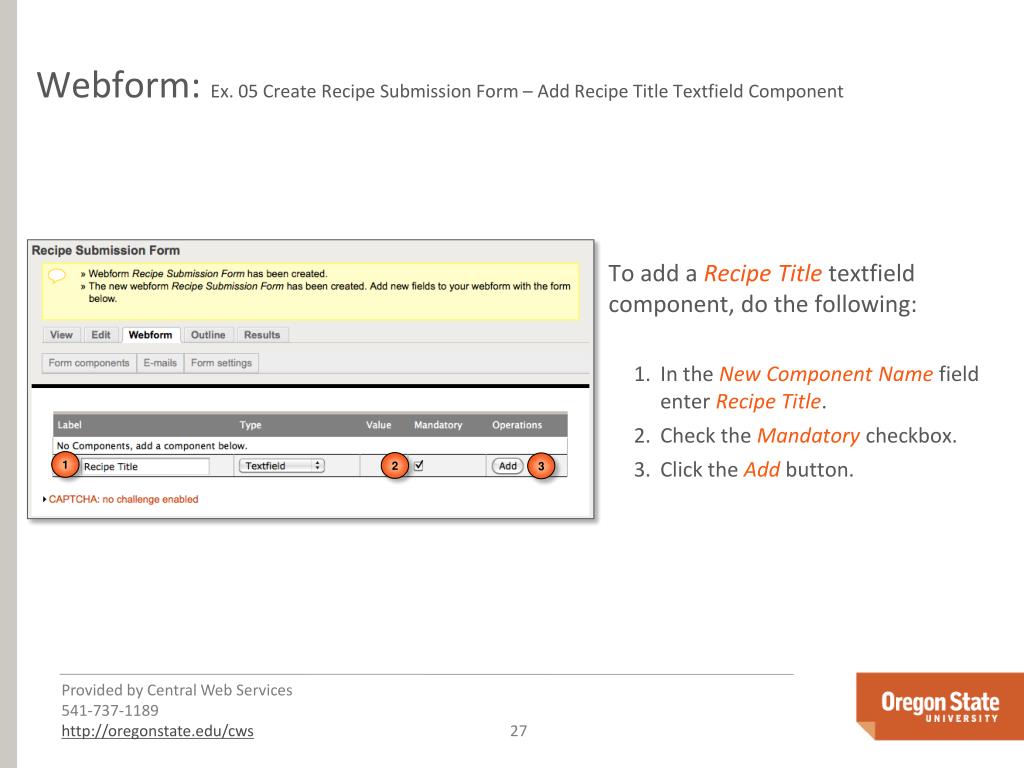
Task: Click the Value column header
Action: (x=378, y=425)
